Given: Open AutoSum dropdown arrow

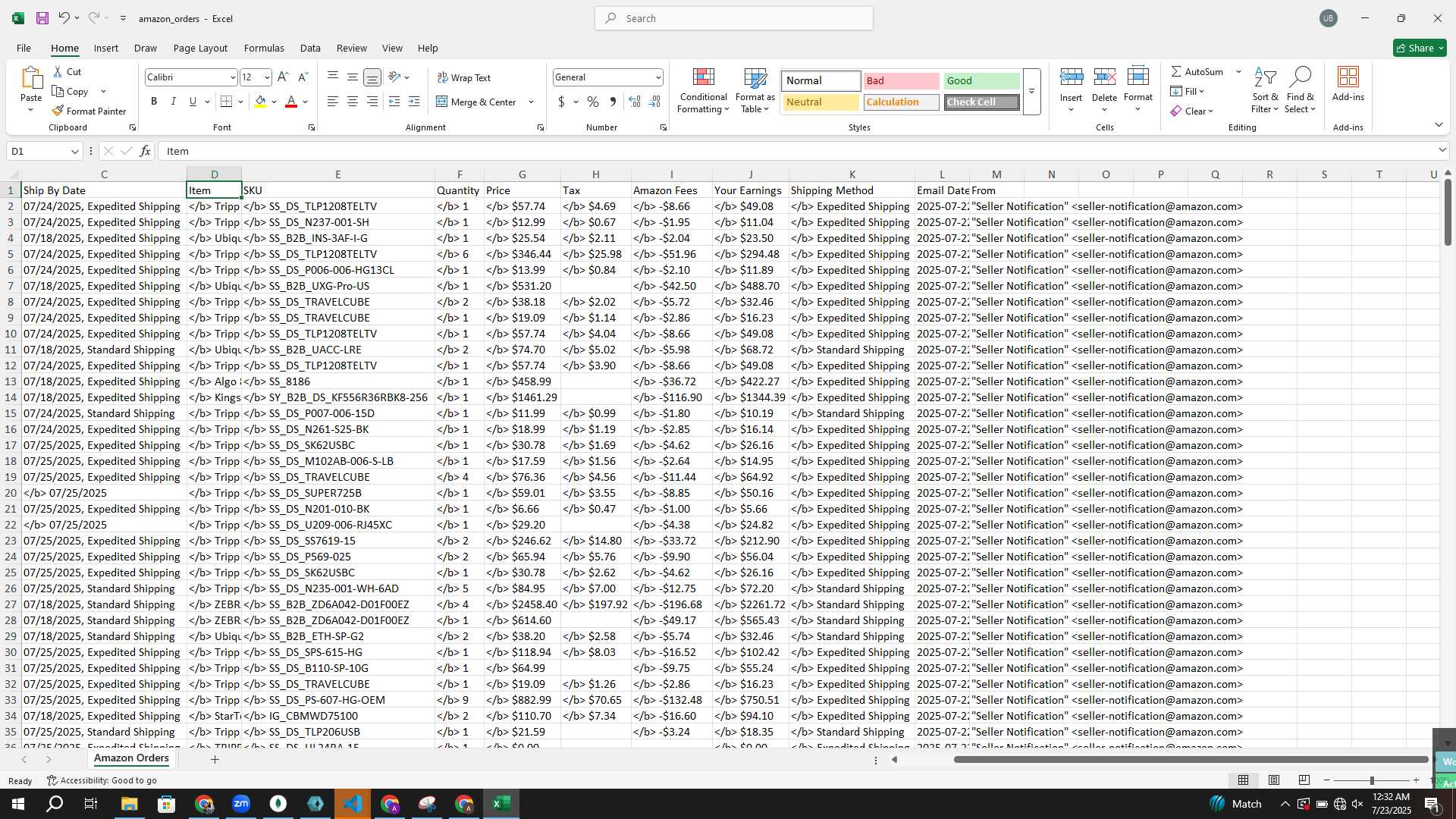Looking at the screenshot, I should (1238, 72).
